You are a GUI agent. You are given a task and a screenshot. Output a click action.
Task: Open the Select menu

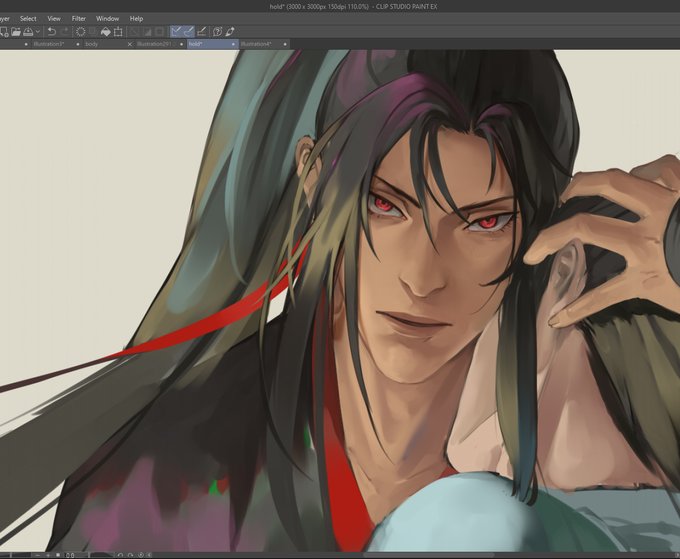[x=28, y=19]
